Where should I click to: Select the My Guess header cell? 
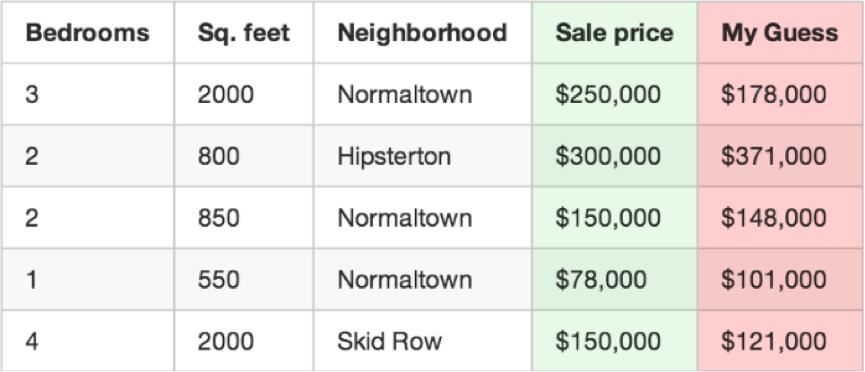pyautogui.click(x=780, y=33)
